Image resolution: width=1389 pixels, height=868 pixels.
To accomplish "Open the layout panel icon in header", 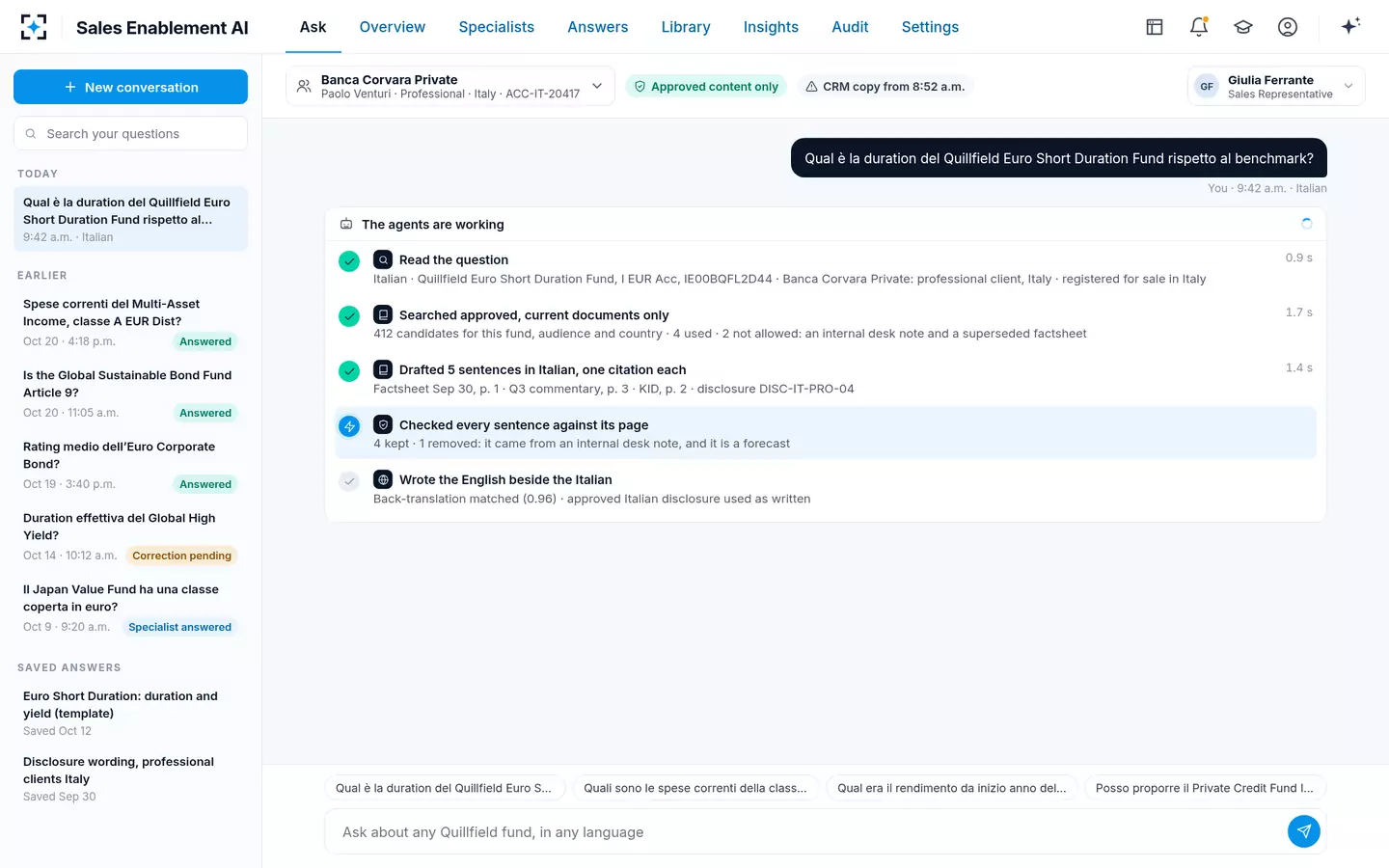I will coord(1155,27).
